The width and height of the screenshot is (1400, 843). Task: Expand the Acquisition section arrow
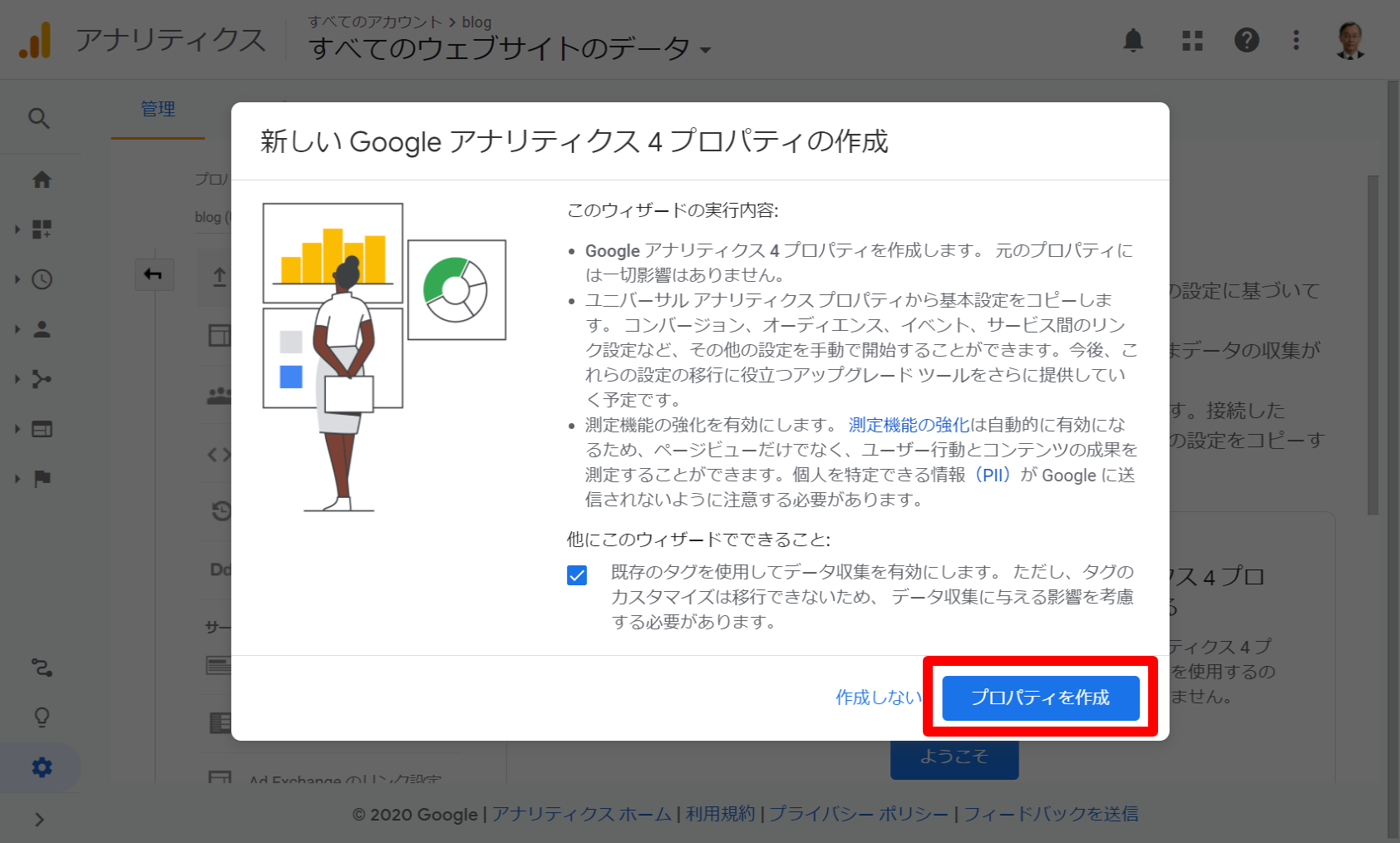coord(17,379)
